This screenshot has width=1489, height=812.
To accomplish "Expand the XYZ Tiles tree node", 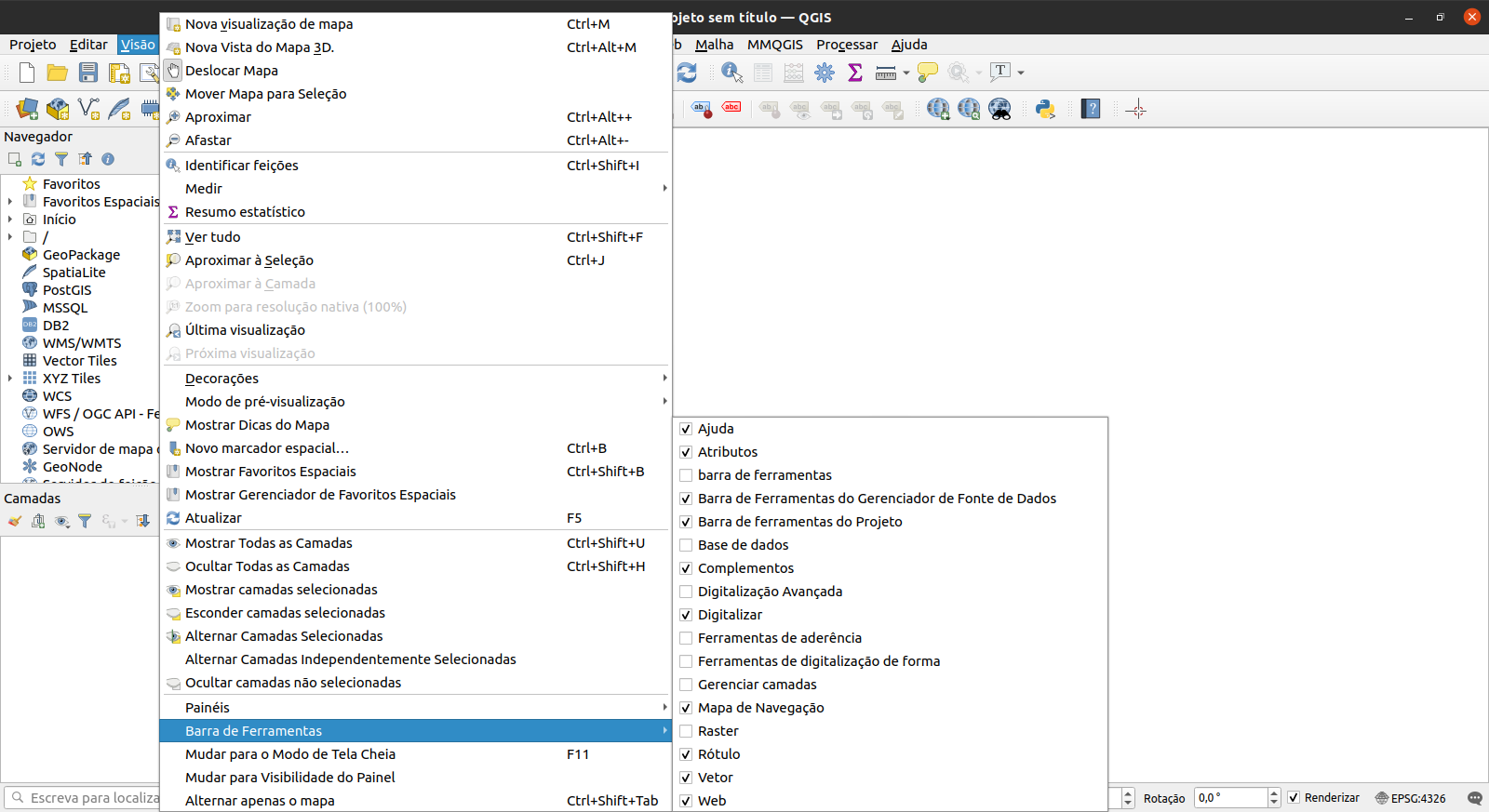I will (10, 379).
